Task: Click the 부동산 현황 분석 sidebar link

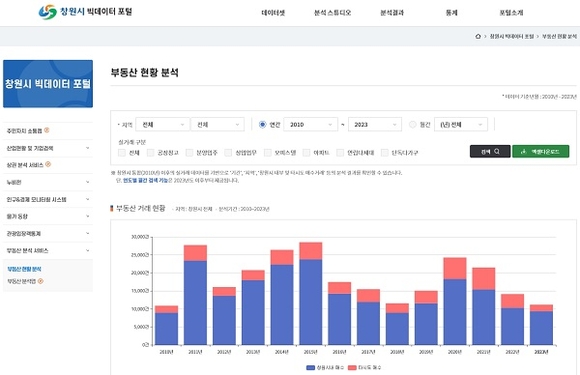Action: coord(24,269)
